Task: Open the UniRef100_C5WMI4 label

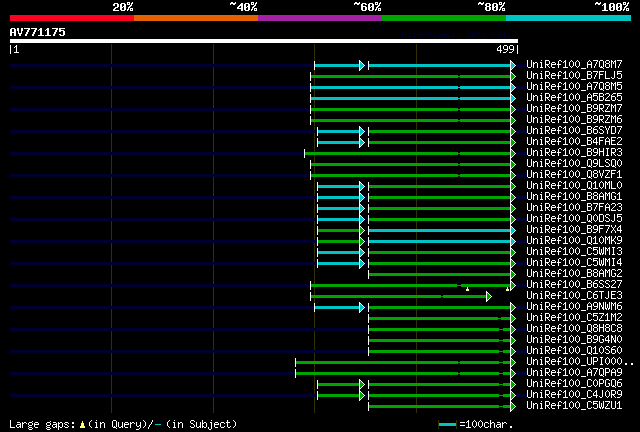Action: (x=574, y=263)
